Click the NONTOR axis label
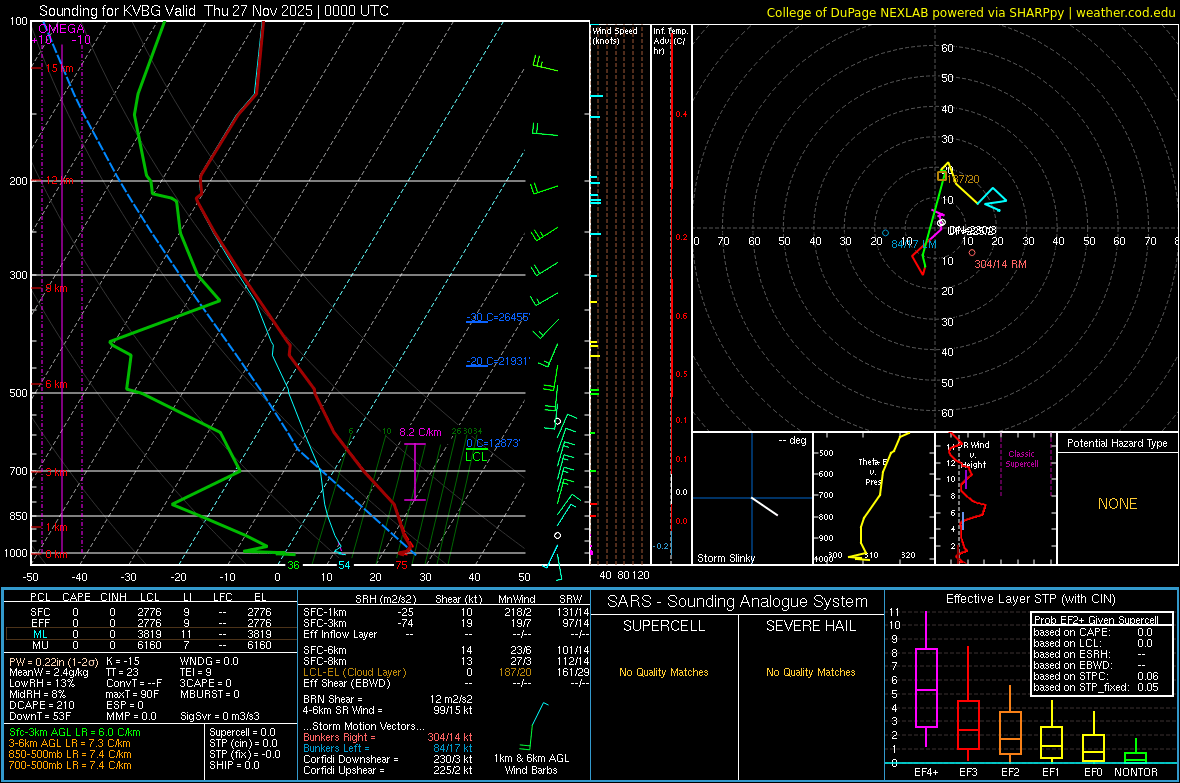This screenshot has height=783, width=1180. pos(1136,772)
